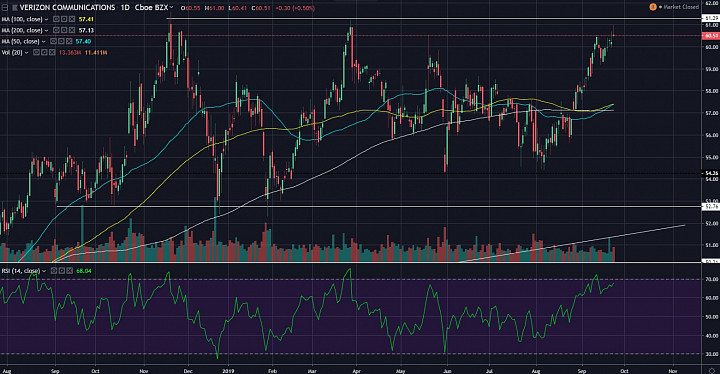Hide the MA (50, close) indicator

53,41
